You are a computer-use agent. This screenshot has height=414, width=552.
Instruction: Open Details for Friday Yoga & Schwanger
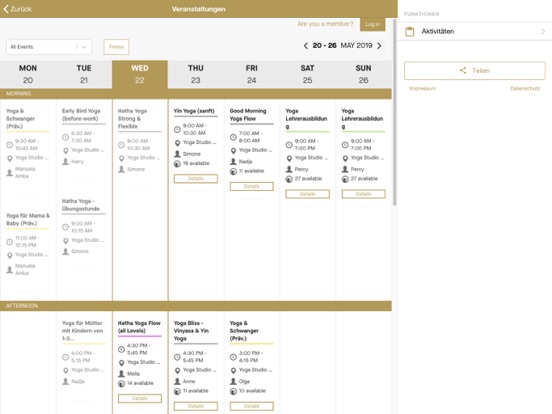(251, 406)
